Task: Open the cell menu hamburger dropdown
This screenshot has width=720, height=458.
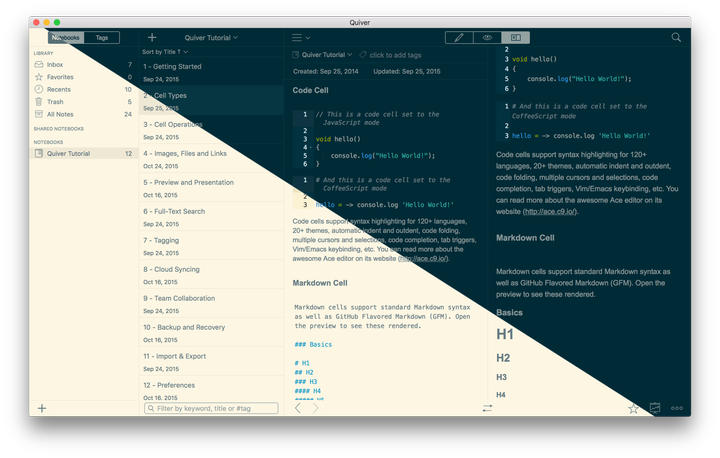Action: click(301, 38)
